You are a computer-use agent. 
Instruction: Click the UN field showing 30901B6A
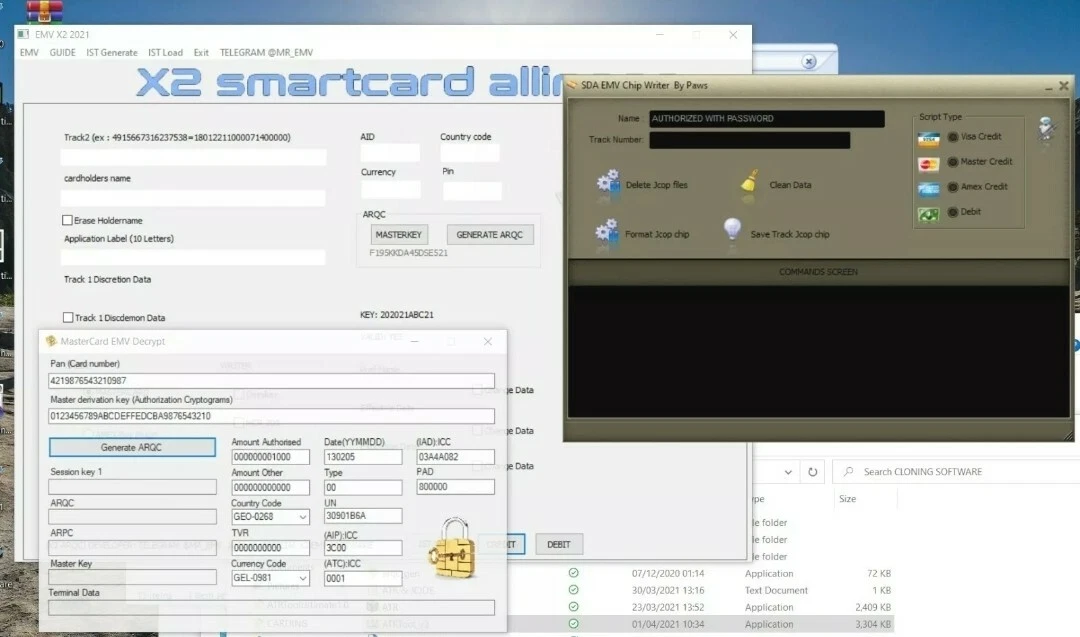click(x=363, y=516)
